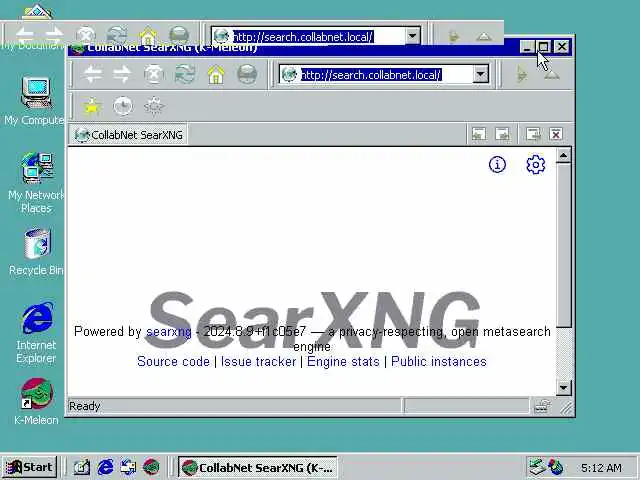Viewport: 640px width, 480px height.
Task: Reload the page in the K-Meleon window
Action: tap(185, 75)
